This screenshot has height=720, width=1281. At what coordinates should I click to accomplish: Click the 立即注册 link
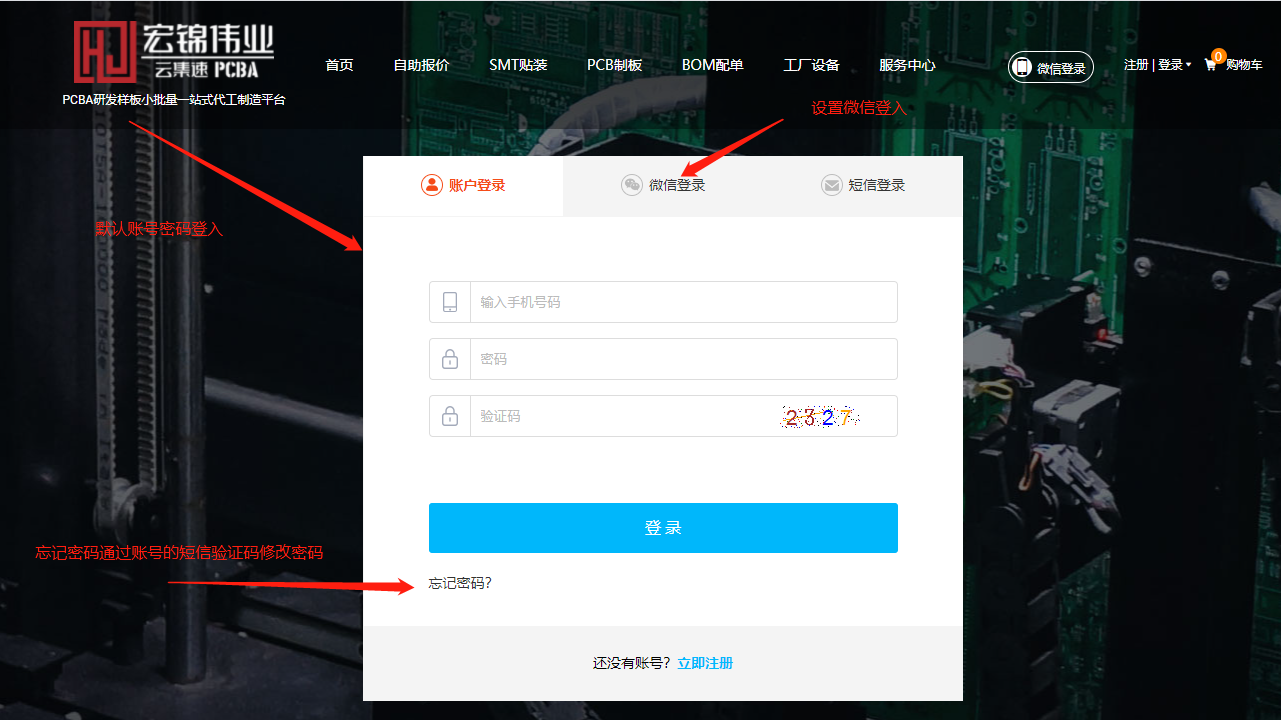[704, 662]
